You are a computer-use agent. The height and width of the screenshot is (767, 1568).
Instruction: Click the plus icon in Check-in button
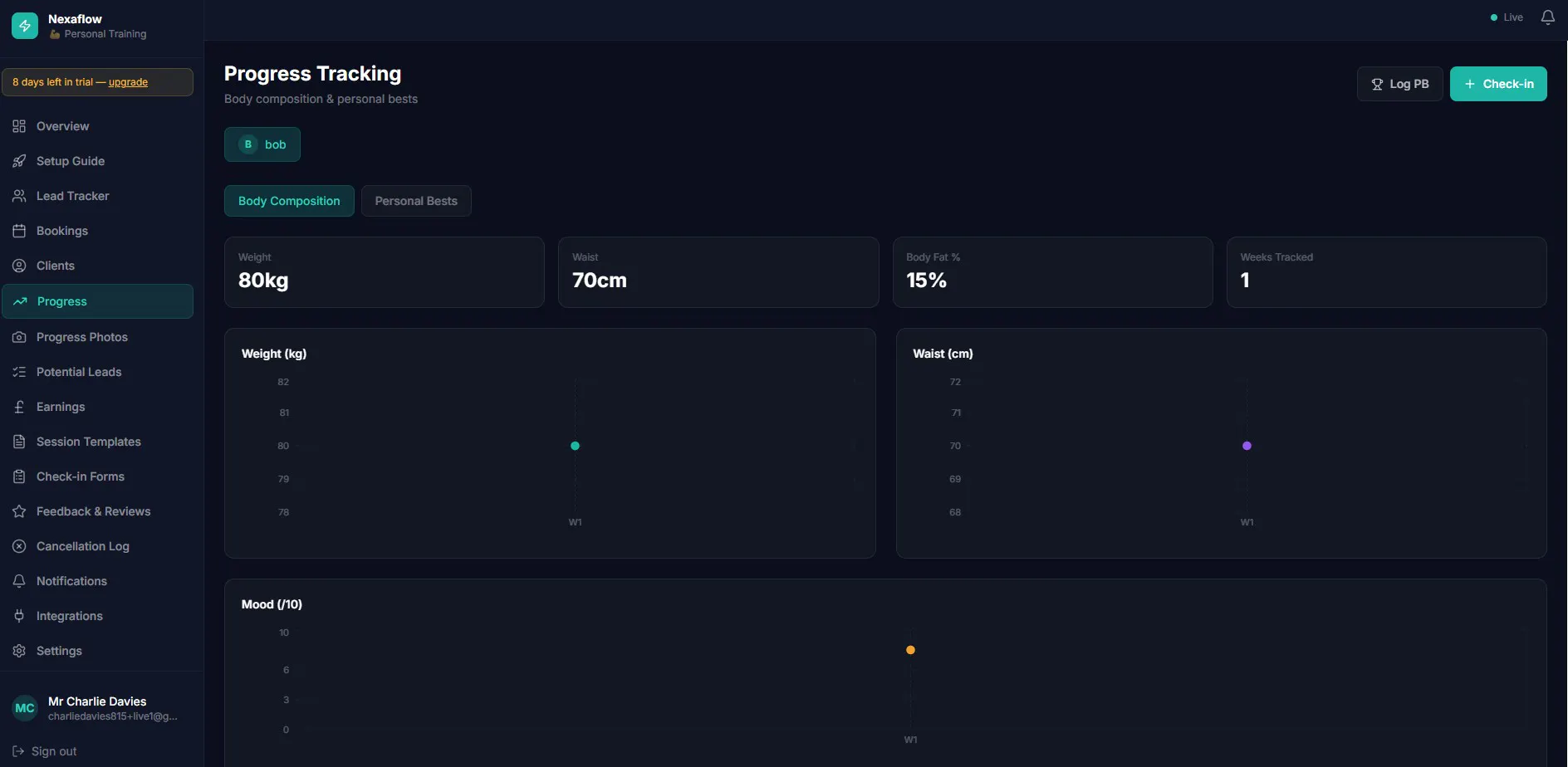point(1470,84)
